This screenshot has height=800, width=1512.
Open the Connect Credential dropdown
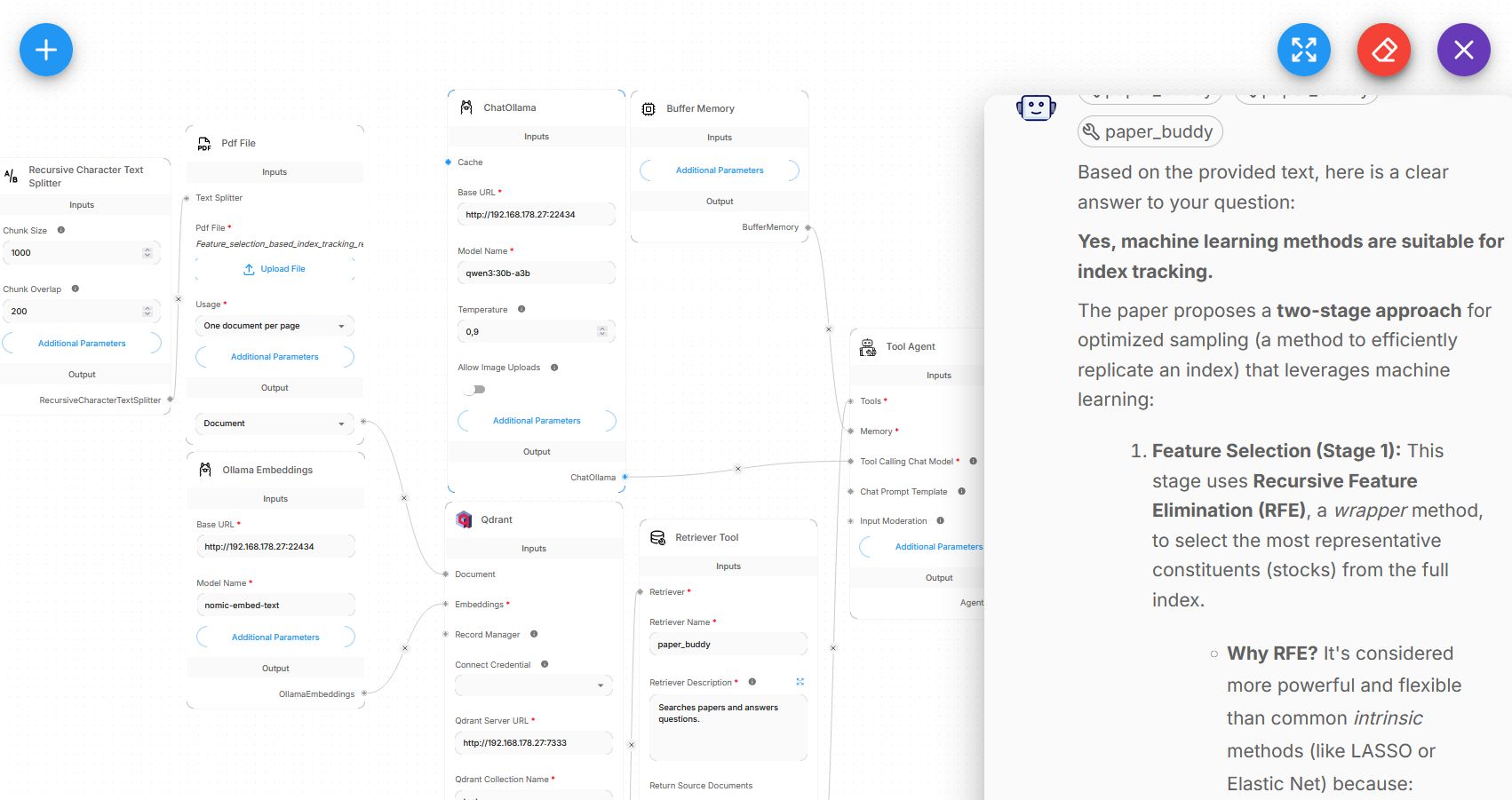[x=533, y=685]
